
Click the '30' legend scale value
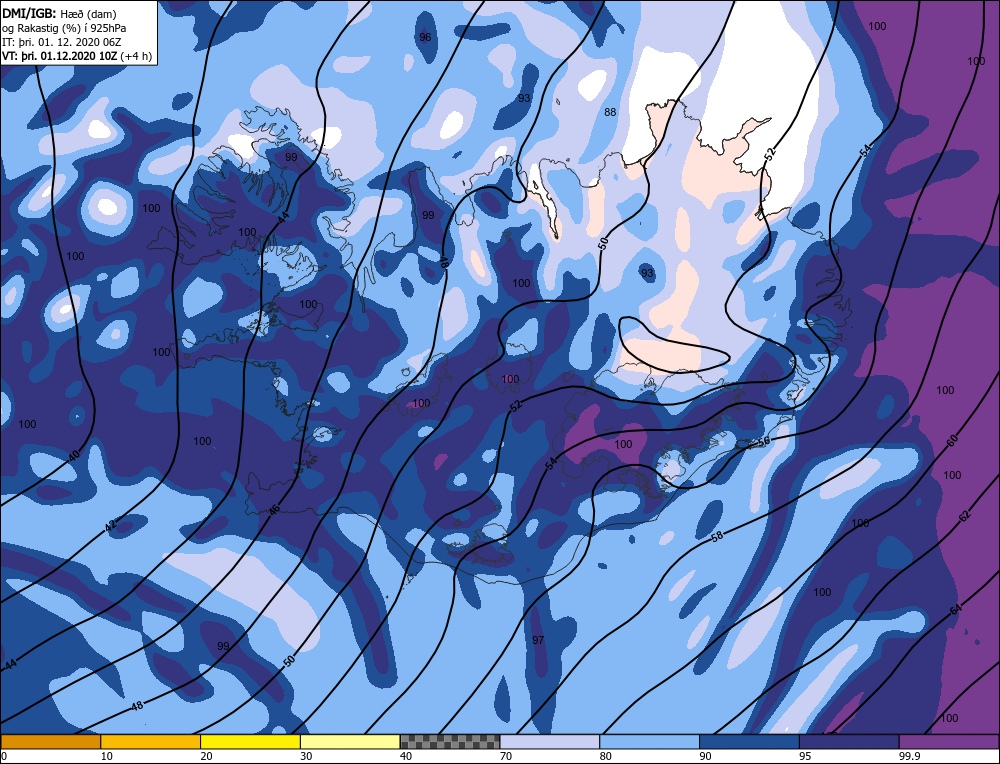(306, 756)
